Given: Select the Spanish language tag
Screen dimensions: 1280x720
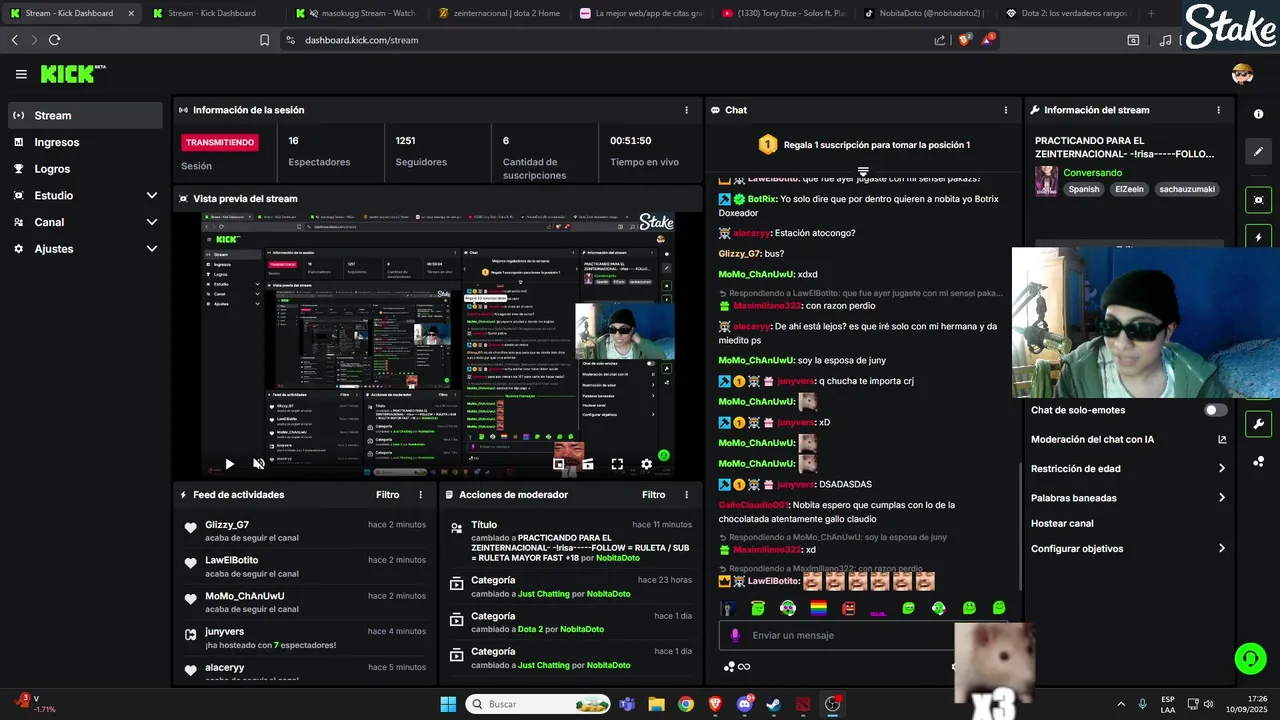Looking at the screenshot, I should click(1083, 189).
